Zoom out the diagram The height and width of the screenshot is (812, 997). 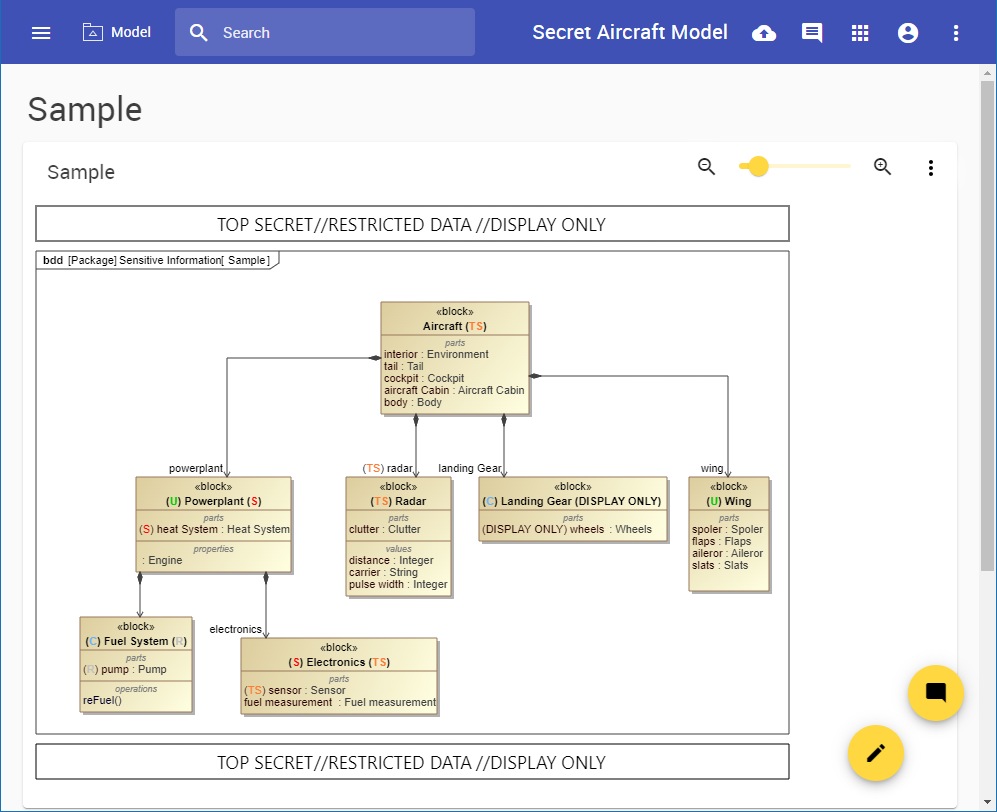pyautogui.click(x=707, y=167)
